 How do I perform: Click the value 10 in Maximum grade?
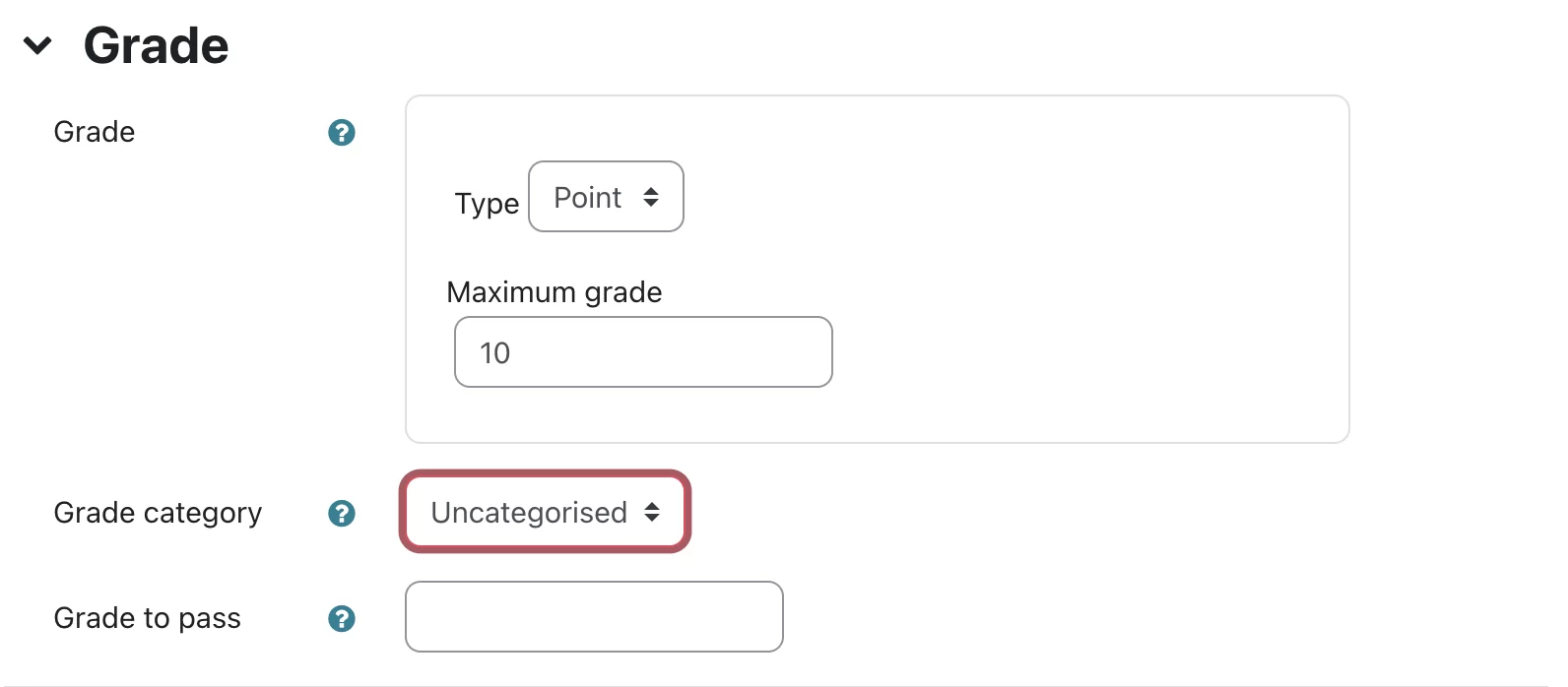coord(494,353)
